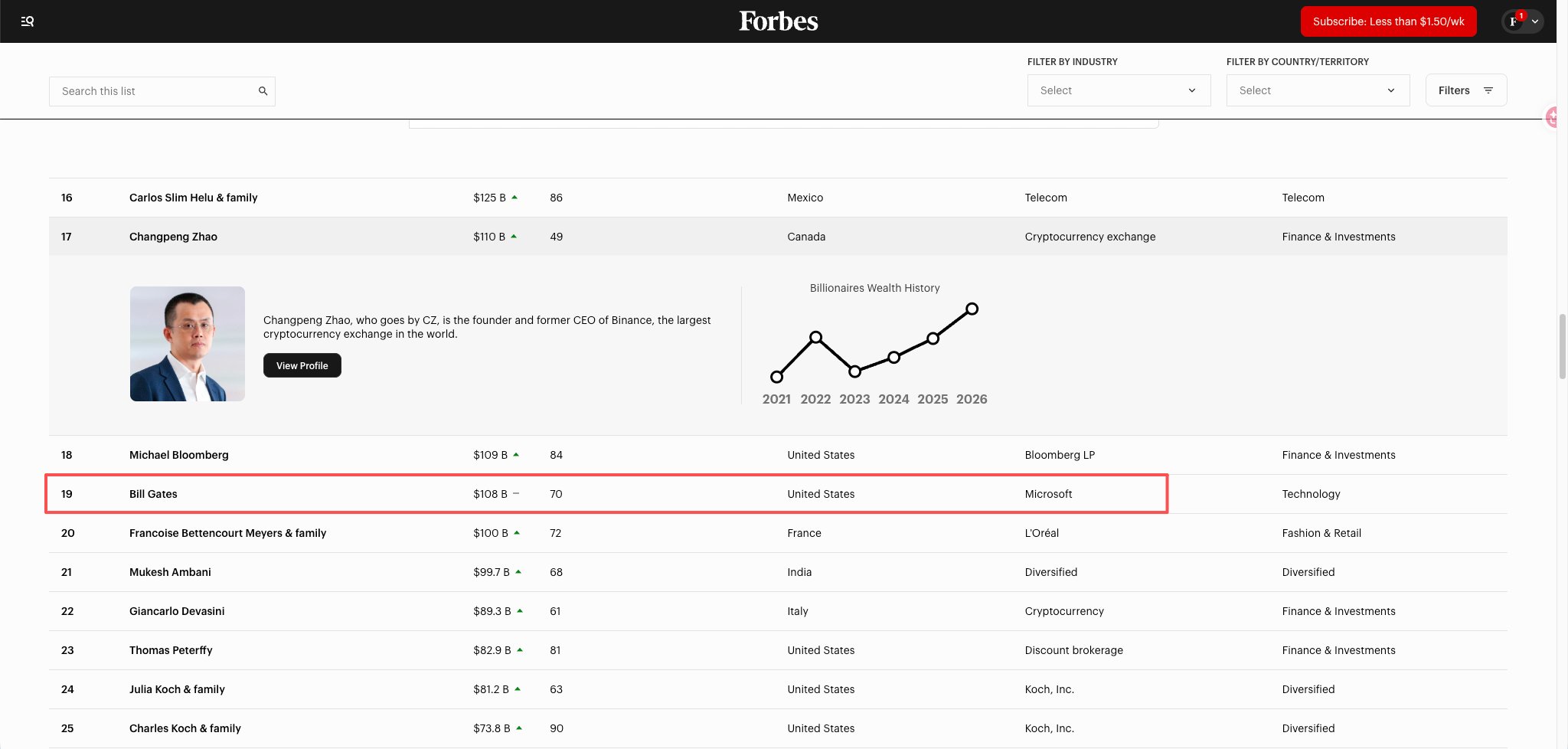Open the Filter by Industry dropdown
Screen dimensions: 1568x749
pos(1118,90)
